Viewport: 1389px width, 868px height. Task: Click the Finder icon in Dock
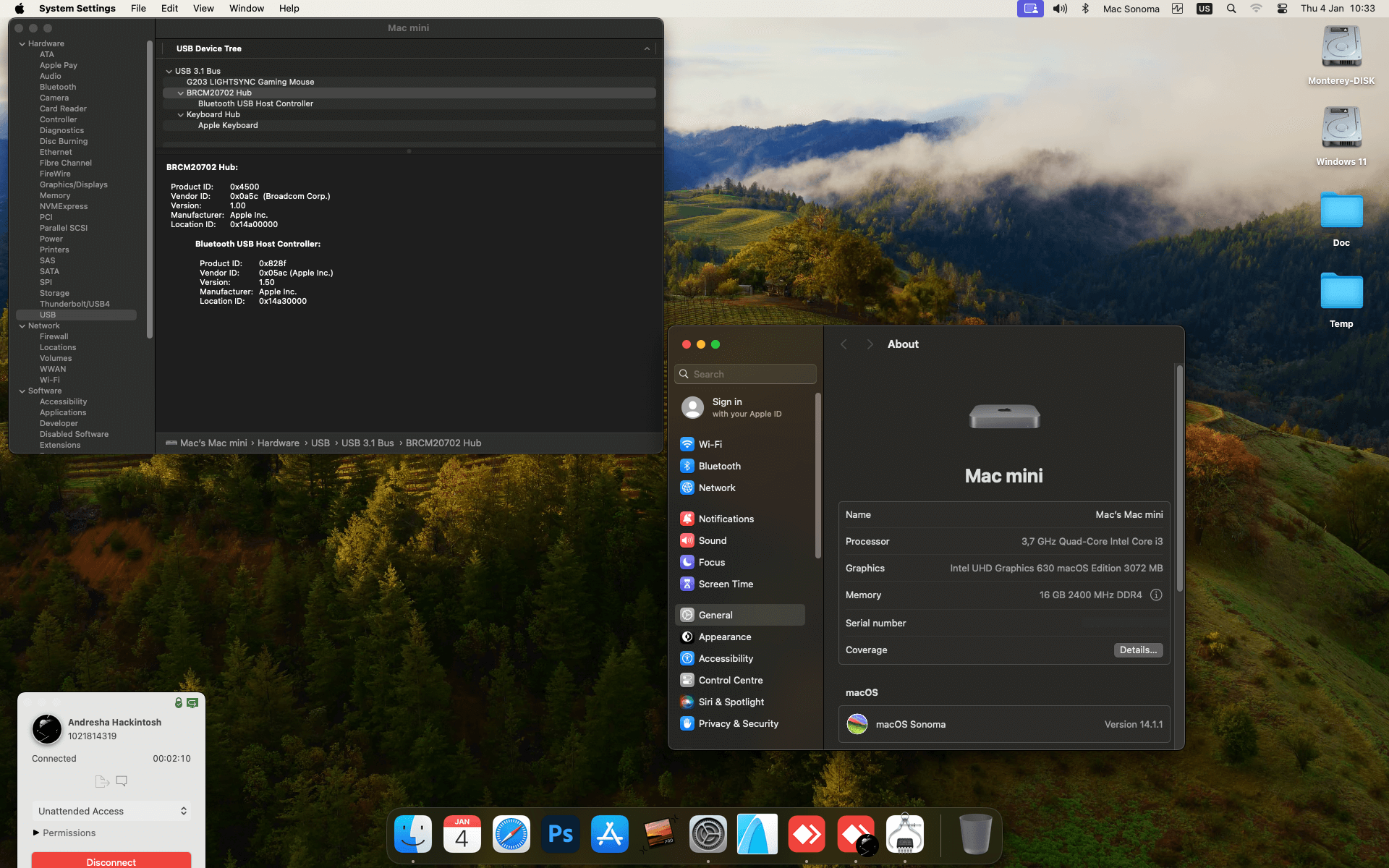pyautogui.click(x=413, y=834)
